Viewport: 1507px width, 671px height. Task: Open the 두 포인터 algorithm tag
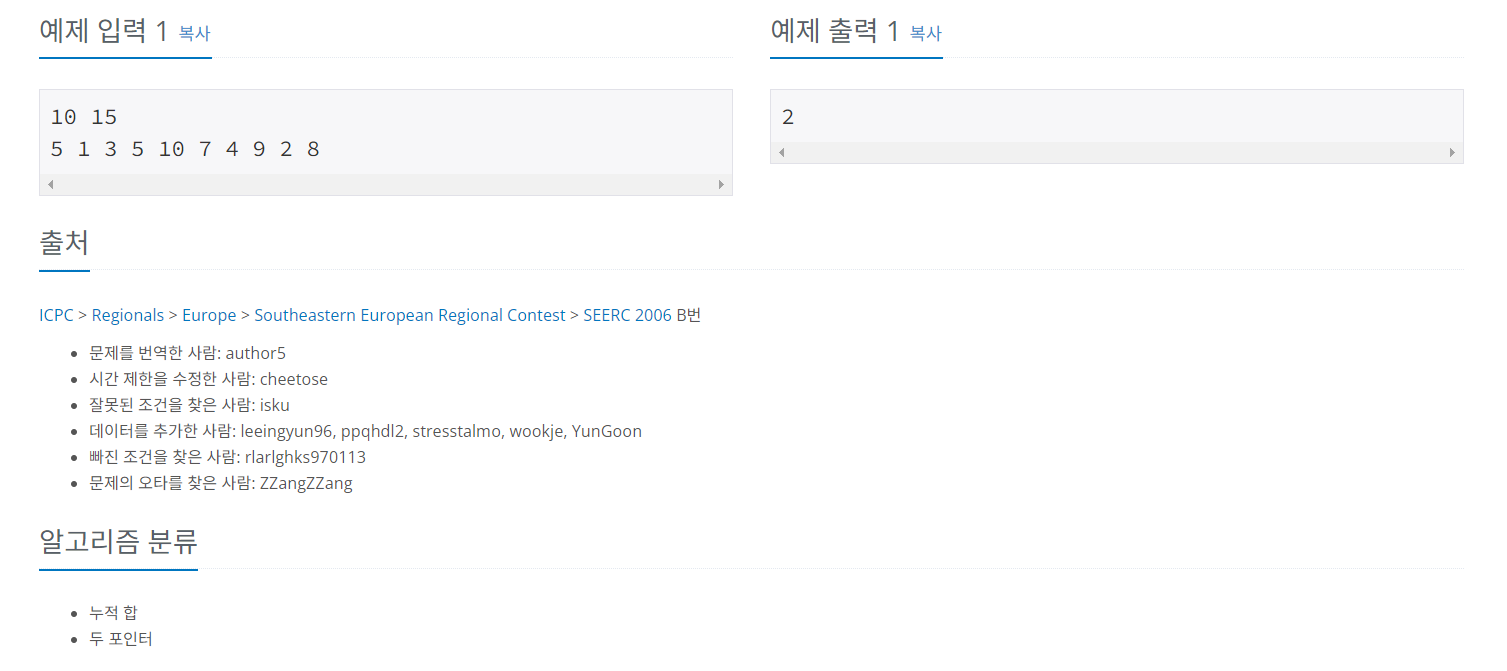(121, 638)
